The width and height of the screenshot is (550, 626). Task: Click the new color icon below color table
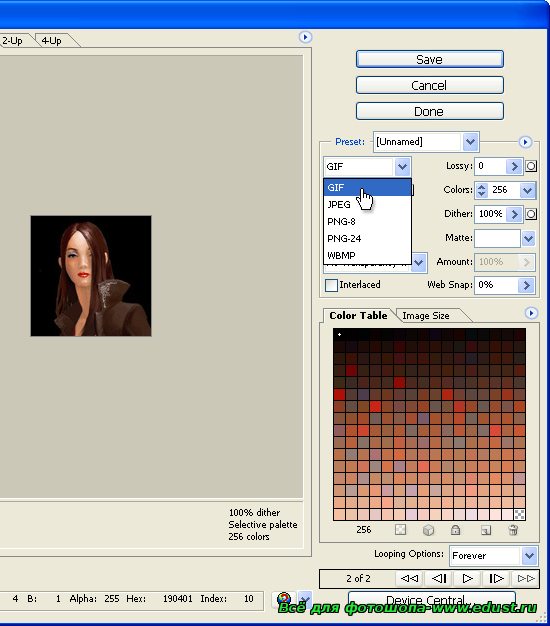485,530
